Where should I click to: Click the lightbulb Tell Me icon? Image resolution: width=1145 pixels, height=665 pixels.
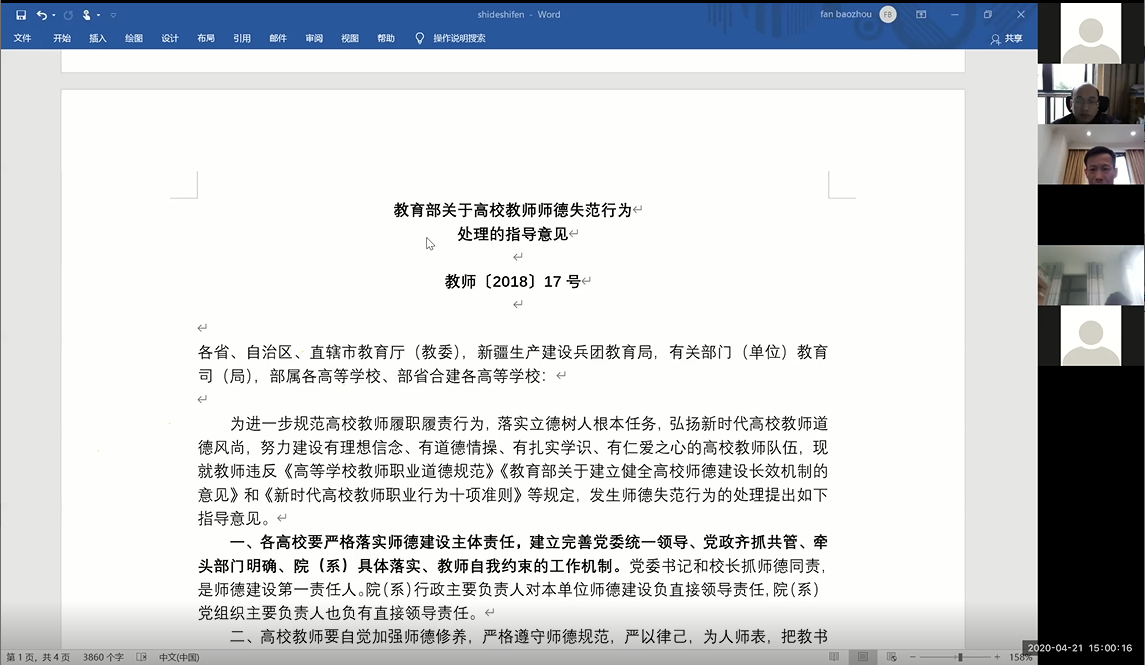pyautogui.click(x=419, y=38)
